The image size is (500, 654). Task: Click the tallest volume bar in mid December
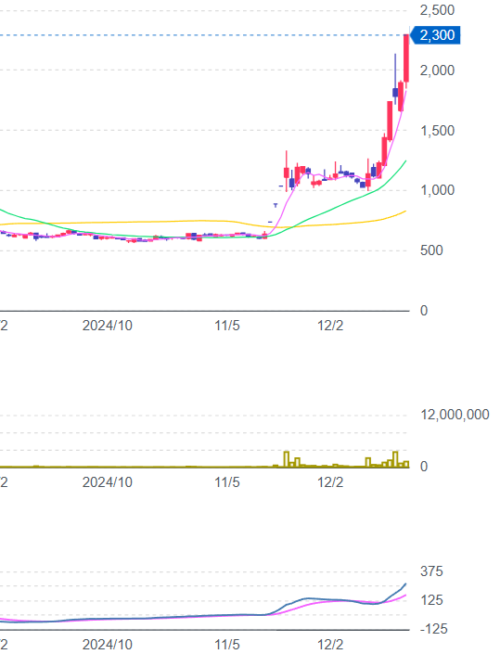[x=395, y=459]
